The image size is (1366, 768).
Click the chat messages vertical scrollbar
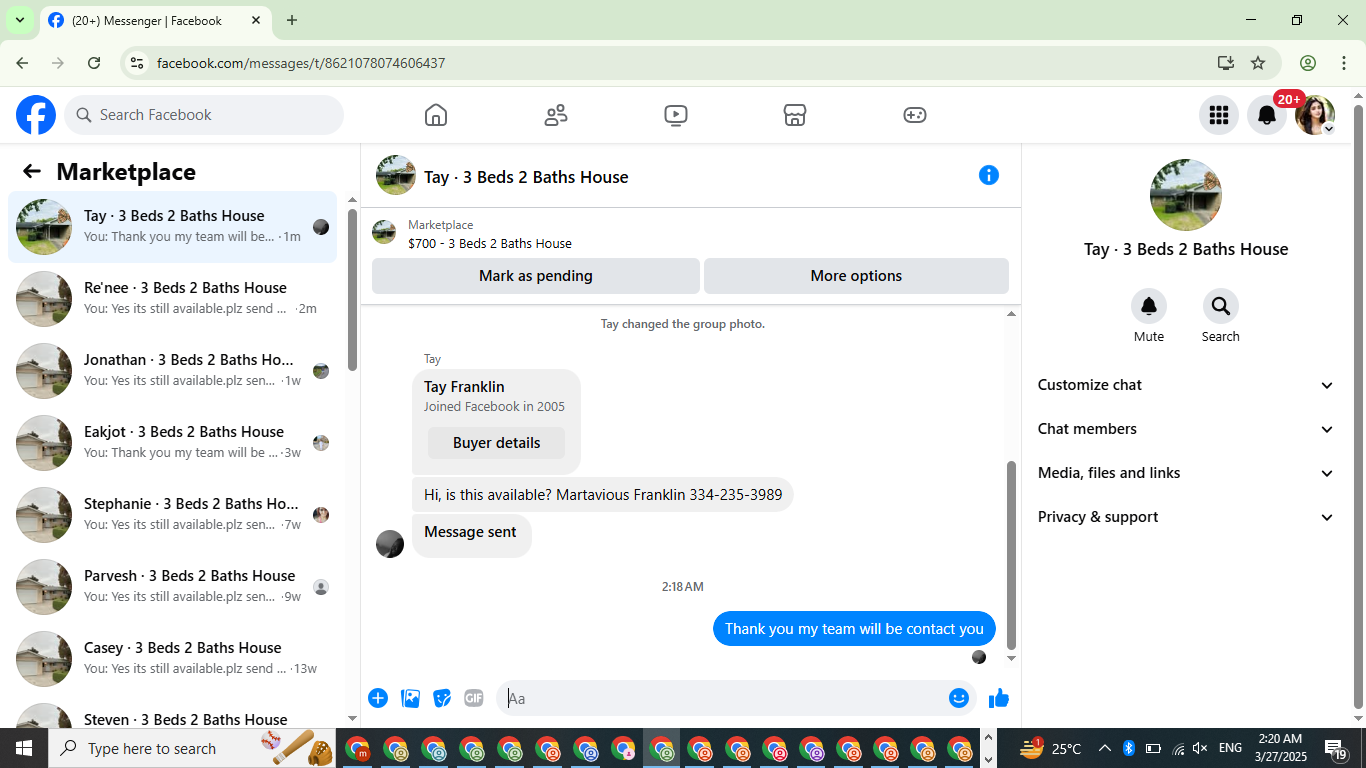coord(1011,555)
